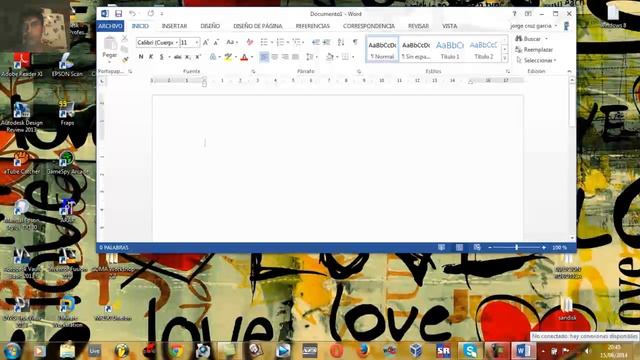
Task: Open the Aa change case dropdown
Action: click(x=232, y=42)
